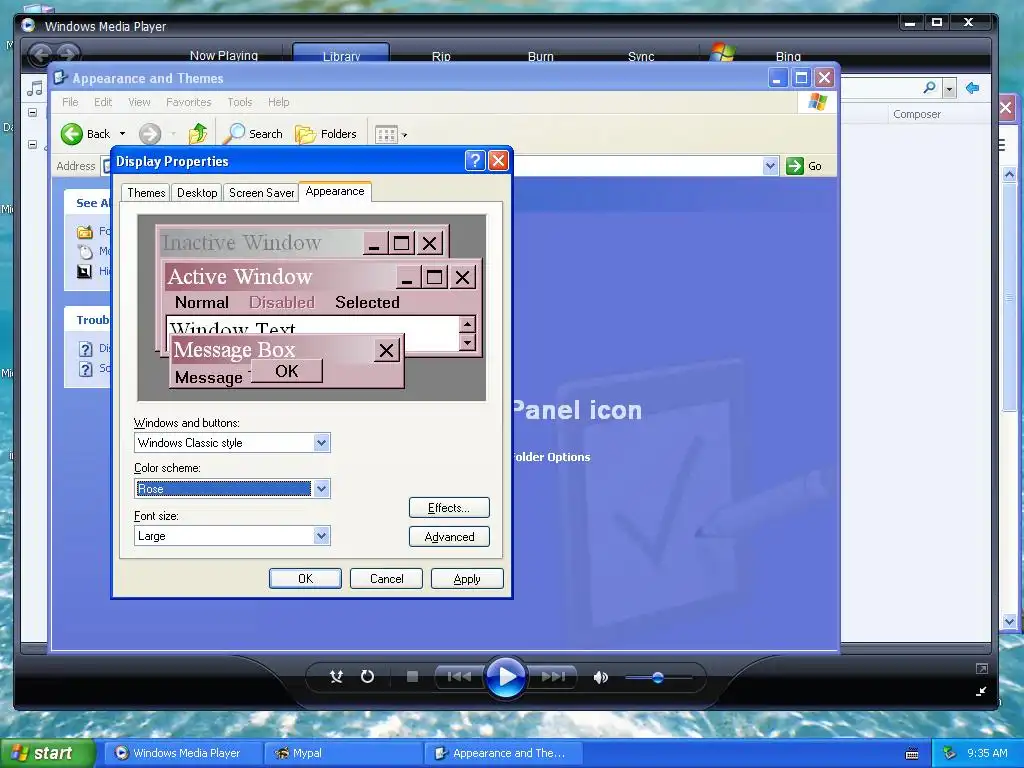Click the Apply button
The width and height of the screenshot is (1024, 768).
pyautogui.click(x=467, y=579)
